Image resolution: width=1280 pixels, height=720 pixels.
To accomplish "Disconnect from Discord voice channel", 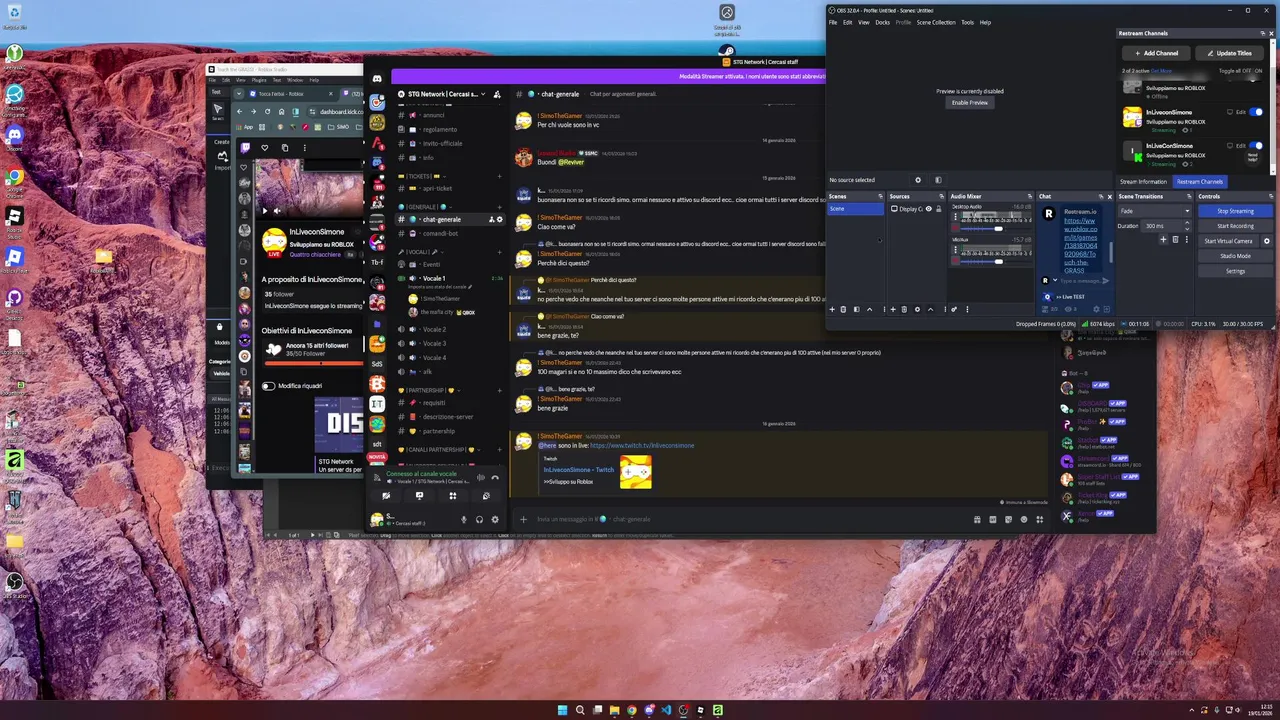I will pyautogui.click(x=495, y=478).
